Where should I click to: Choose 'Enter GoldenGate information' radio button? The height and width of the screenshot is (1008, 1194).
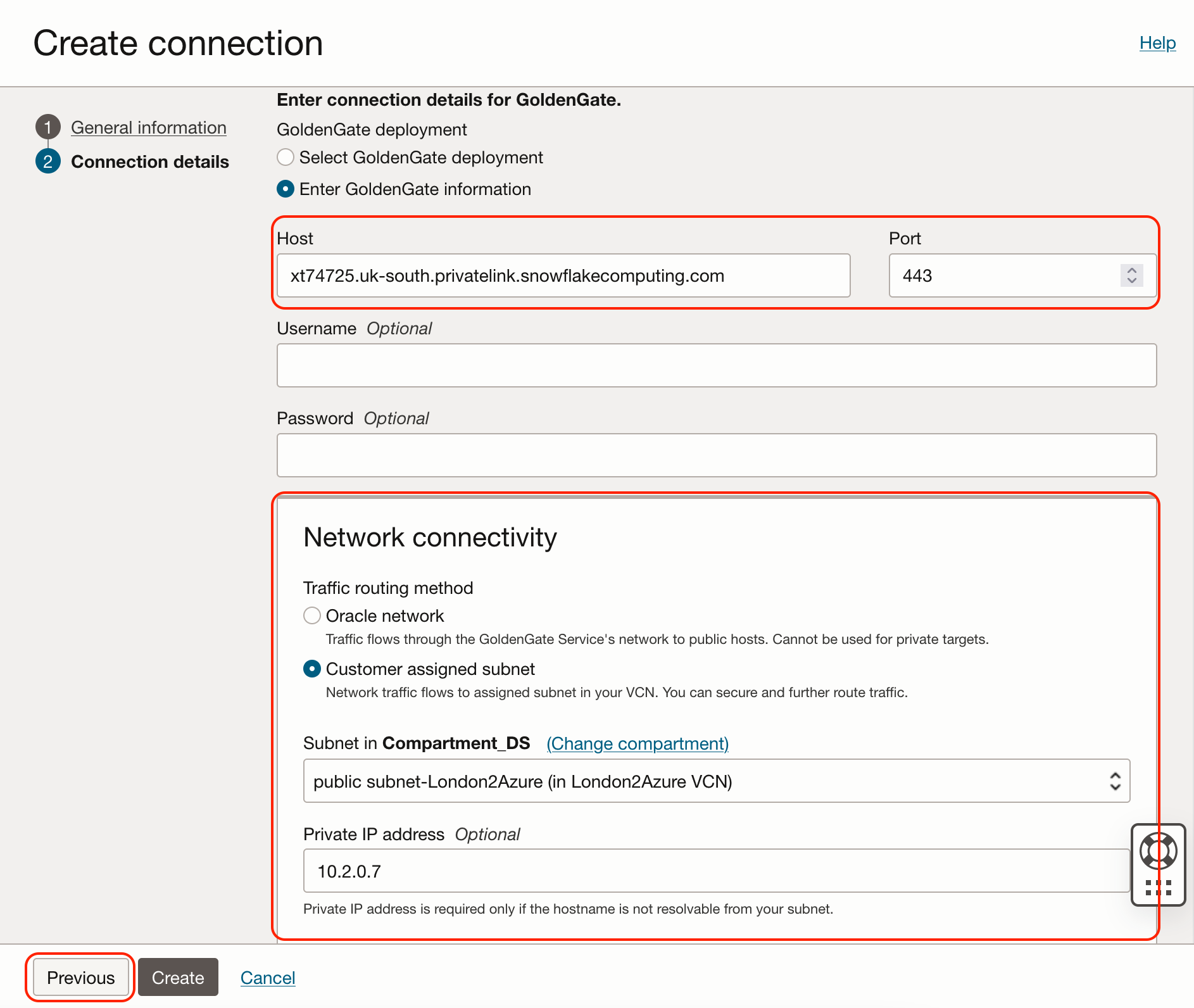point(286,189)
